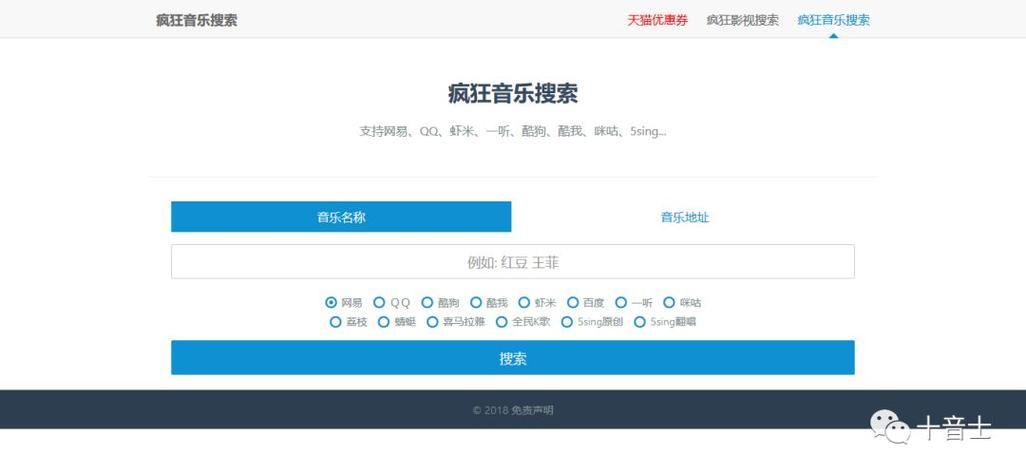The width and height of the screenshot is (1026, 474).
Task: Select the 虾米 radio button
Action: [524, 302]
